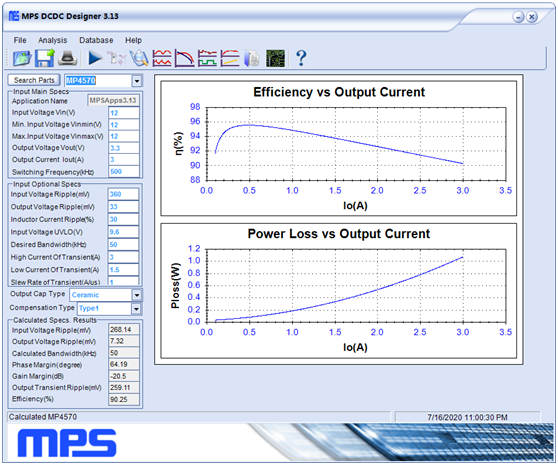Open the green PCB layout icon

pyautogui.click(x=275, y=58)
